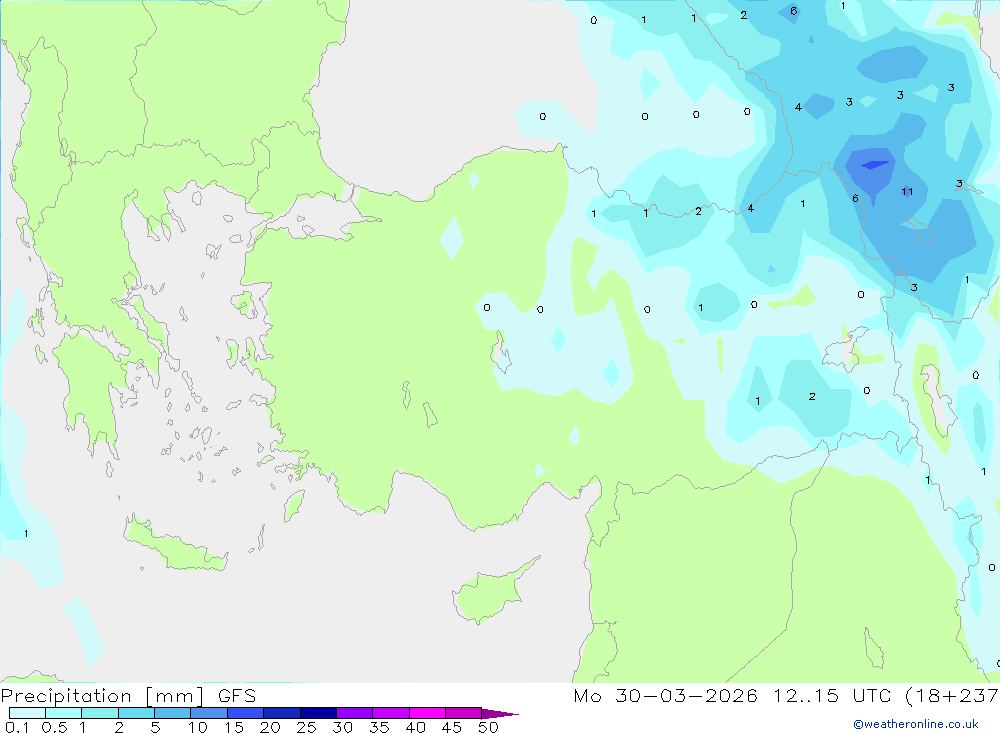Click the 45–50 mm legend swatch

463,713
